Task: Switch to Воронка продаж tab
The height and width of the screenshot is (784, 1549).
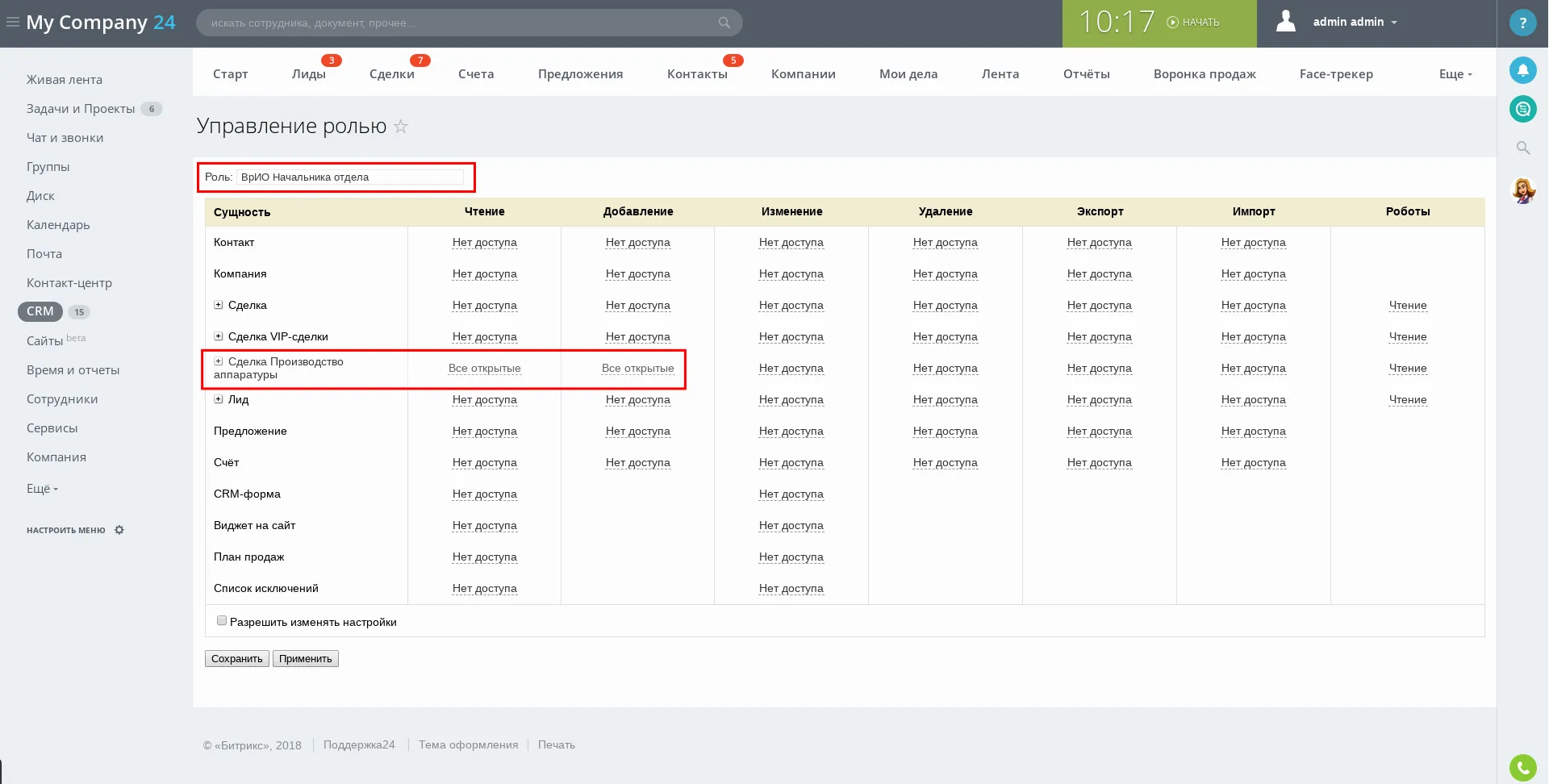Action: pos(1204,74)
